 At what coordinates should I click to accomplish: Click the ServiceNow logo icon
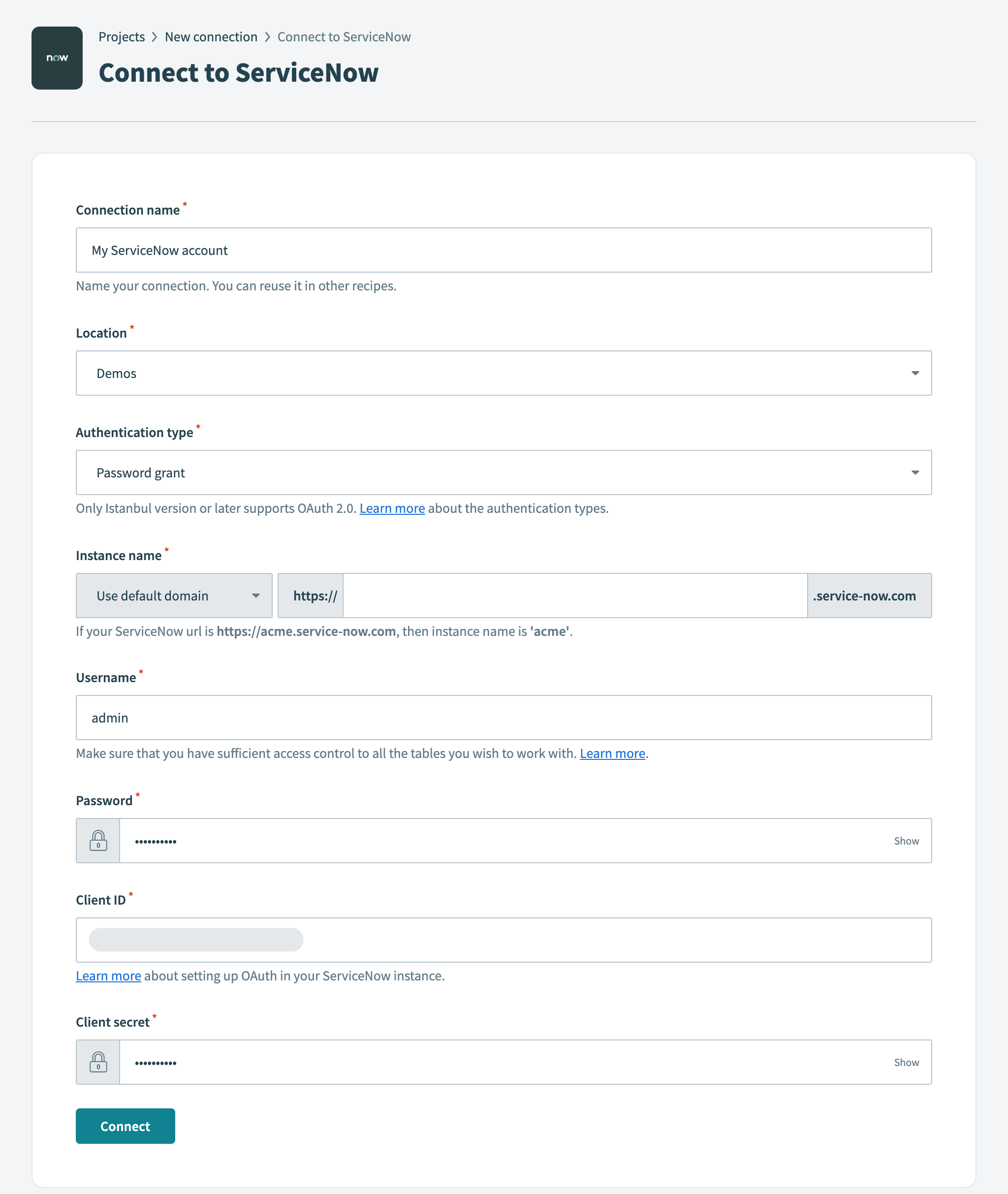[57, 57]
